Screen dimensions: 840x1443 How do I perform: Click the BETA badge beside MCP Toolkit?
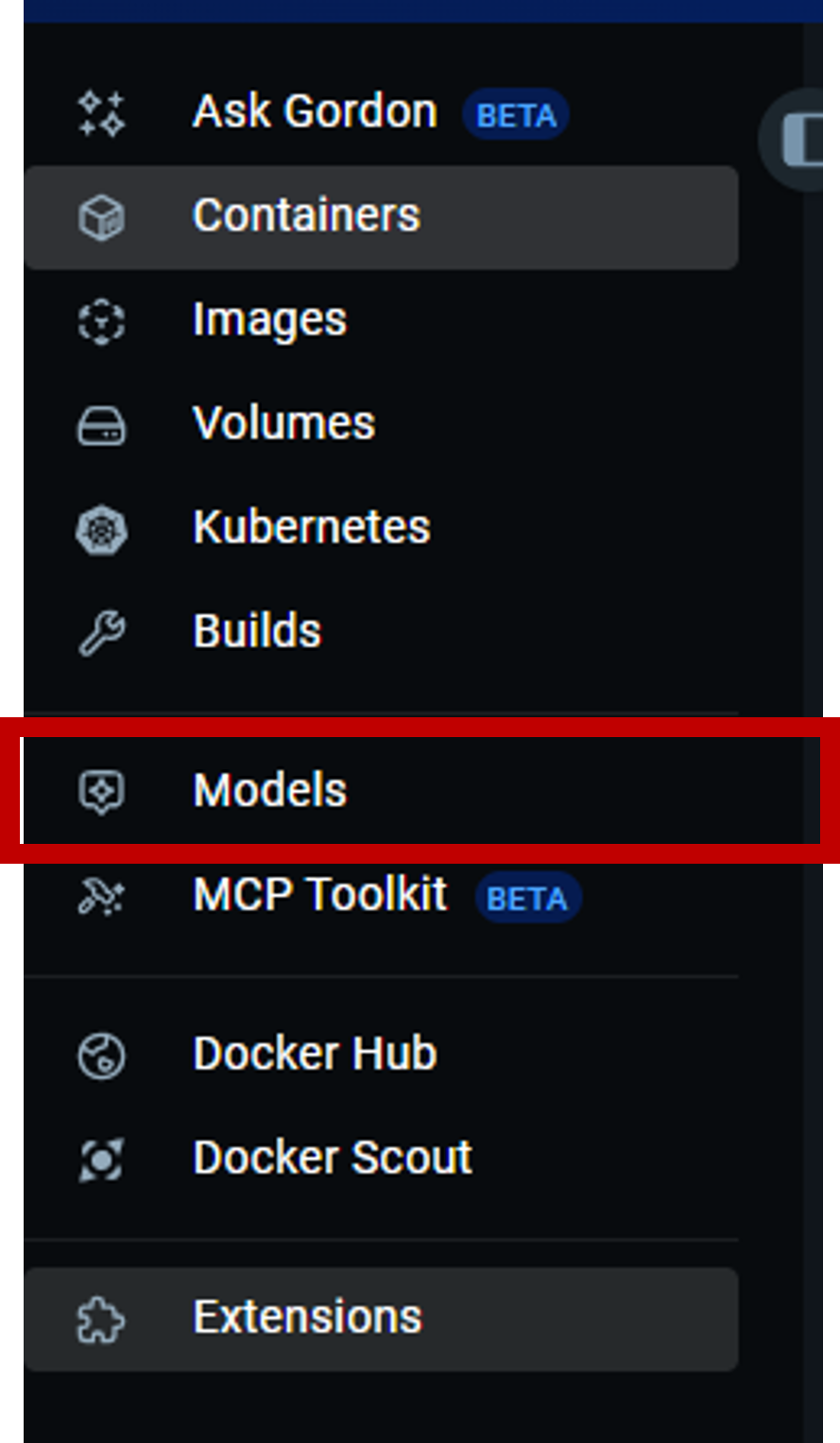click(527, 898)
